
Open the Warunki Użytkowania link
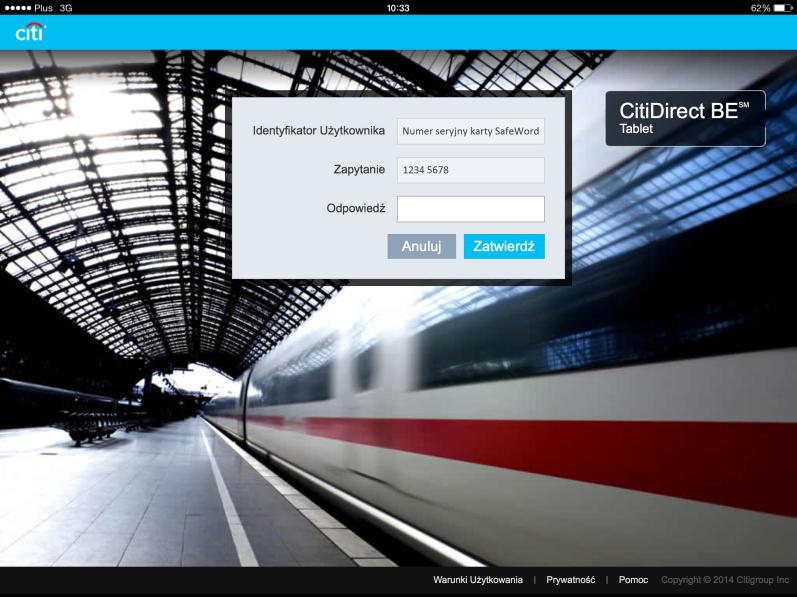[478, 580]
